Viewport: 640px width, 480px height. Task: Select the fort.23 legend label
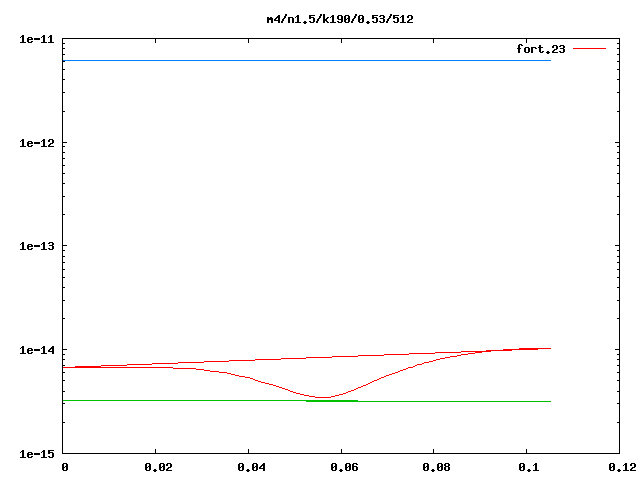point(541,49)
